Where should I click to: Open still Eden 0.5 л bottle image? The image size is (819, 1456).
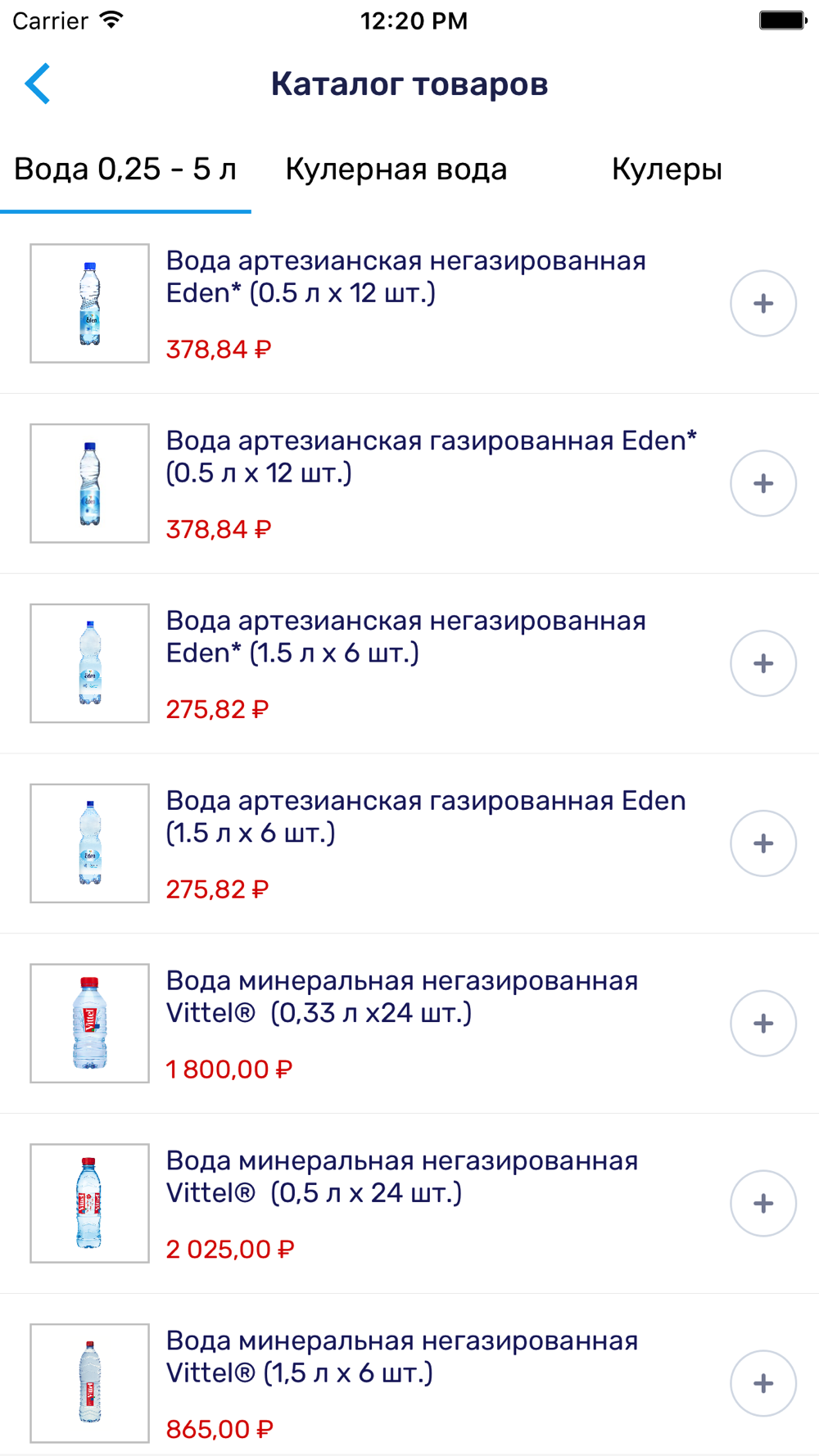tap(90, 304)
